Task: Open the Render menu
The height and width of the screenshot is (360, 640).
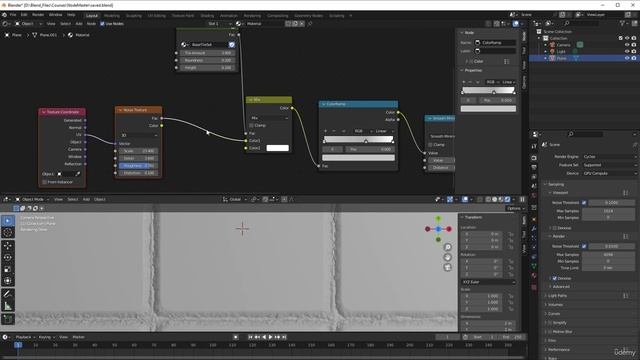Action: (38, 15)
